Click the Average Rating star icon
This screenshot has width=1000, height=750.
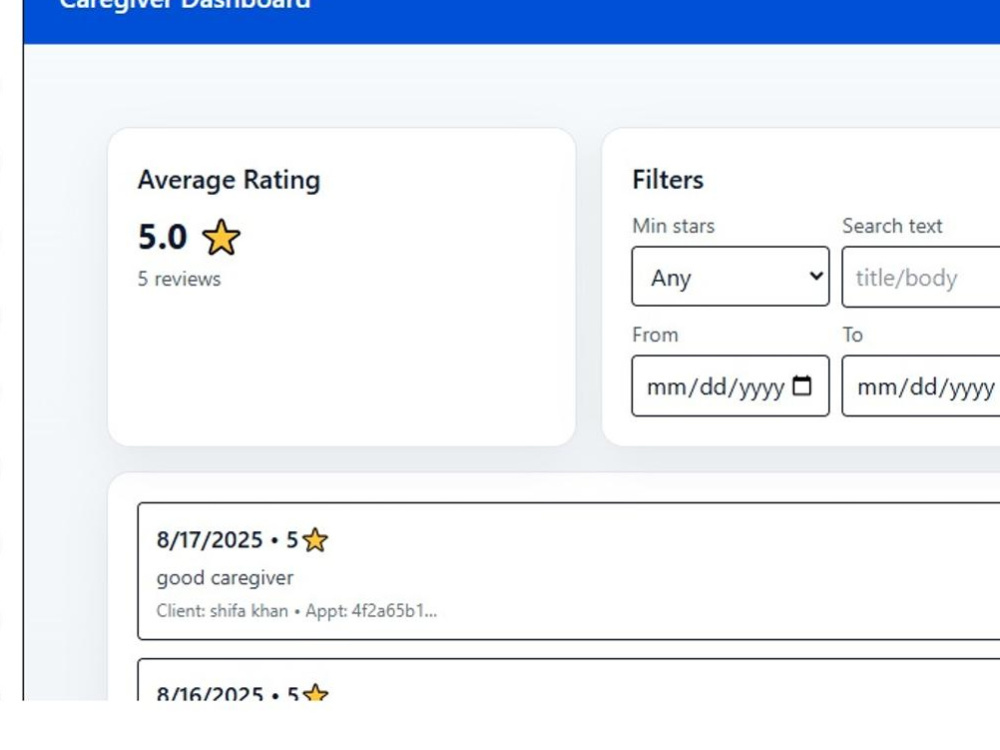[221, 237]
